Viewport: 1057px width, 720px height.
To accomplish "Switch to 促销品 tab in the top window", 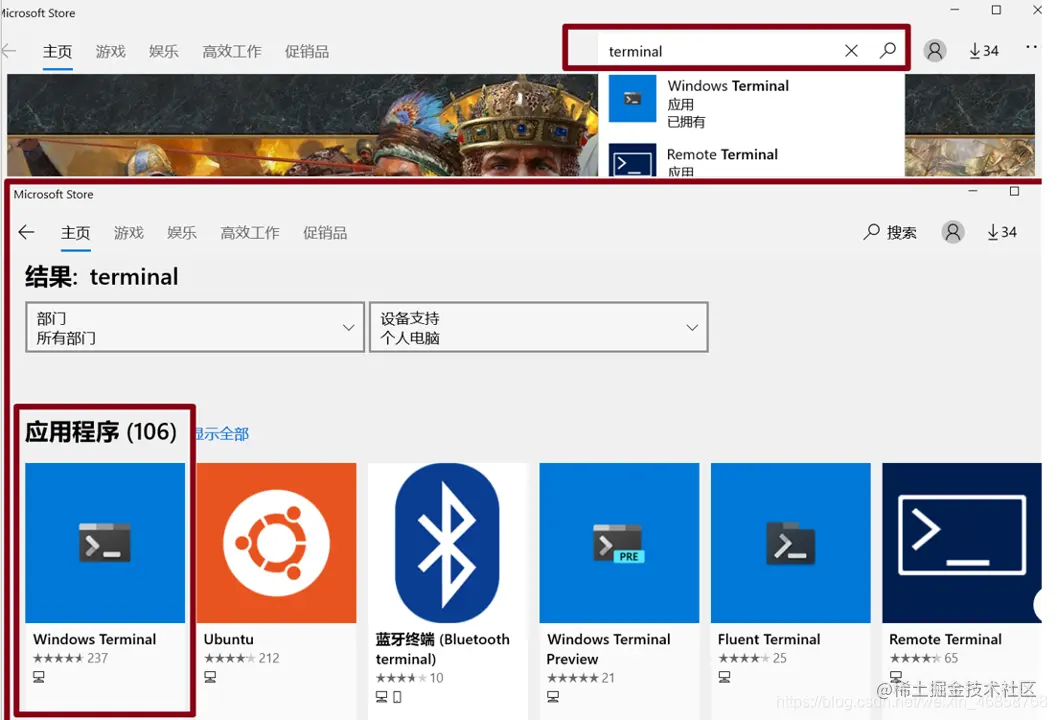I will (307, 52).
